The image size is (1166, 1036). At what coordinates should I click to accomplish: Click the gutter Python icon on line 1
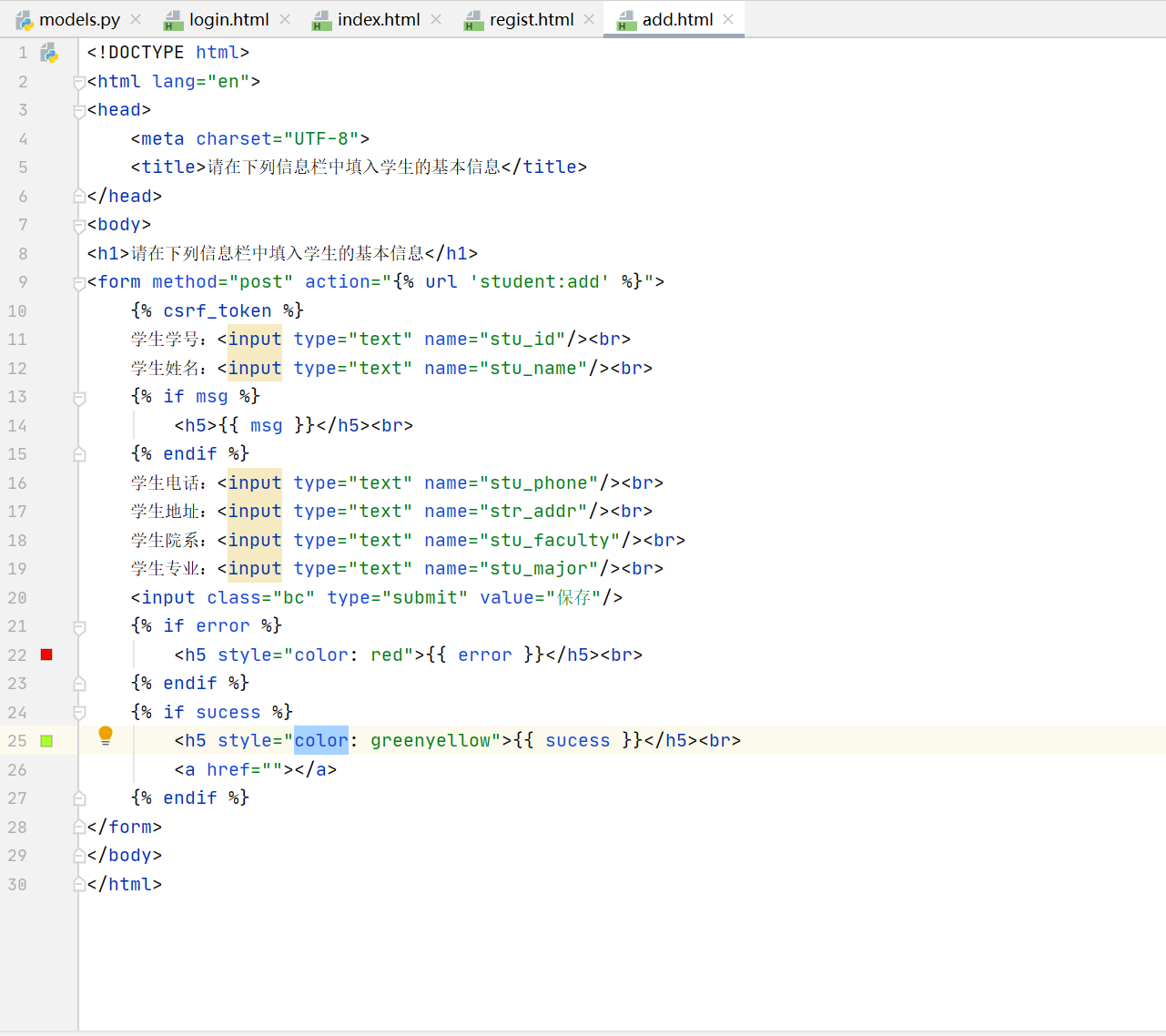[49, 53]
